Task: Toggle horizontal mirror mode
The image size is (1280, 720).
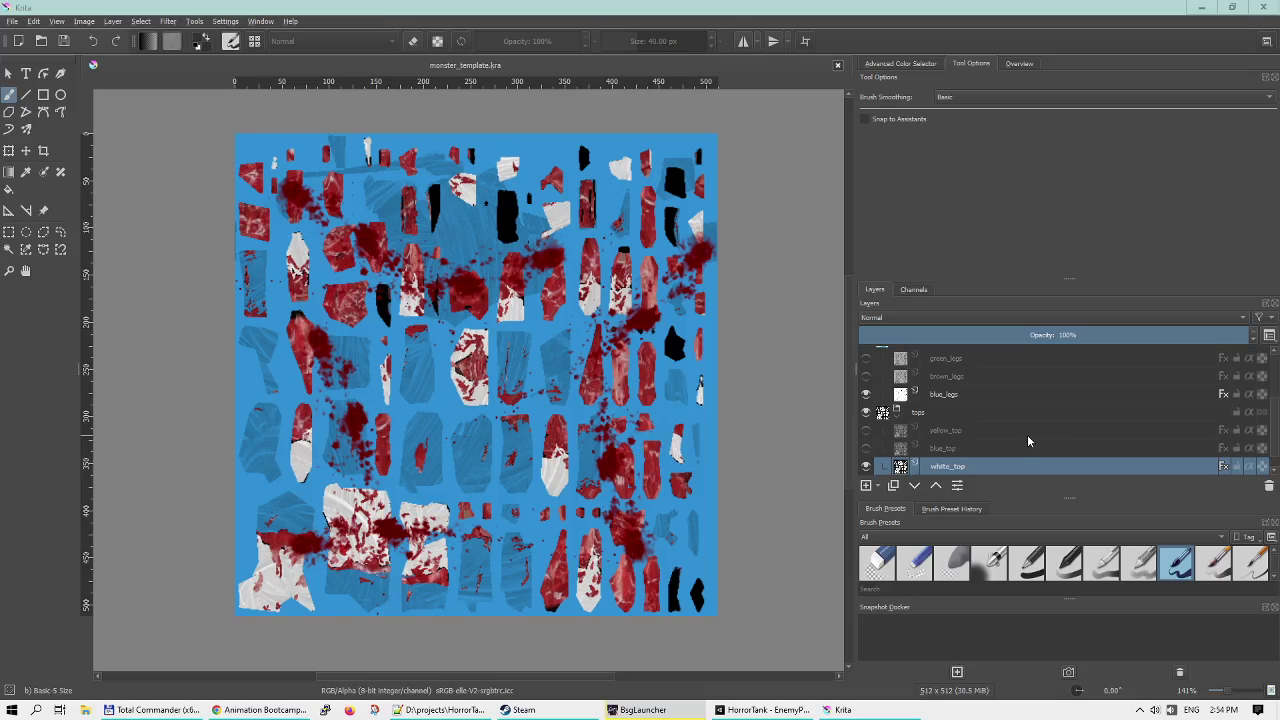Action: coord(743,41)
